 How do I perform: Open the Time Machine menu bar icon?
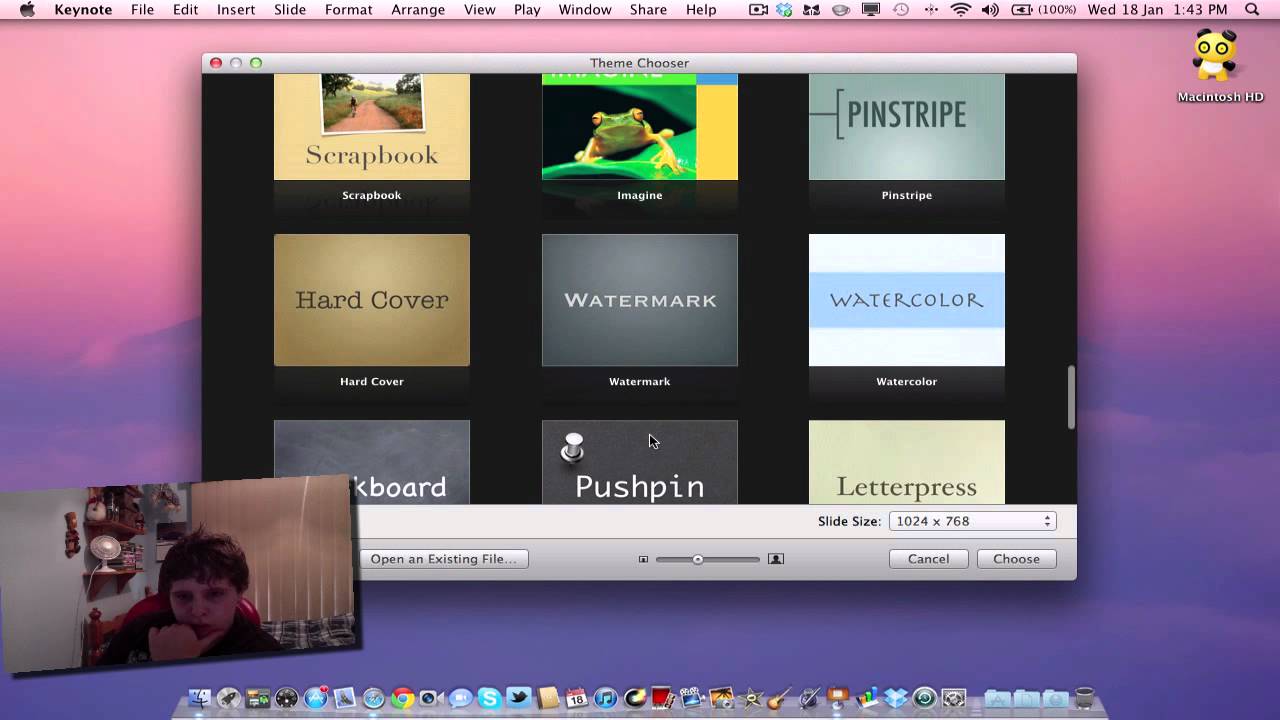(x=900, y=9)
